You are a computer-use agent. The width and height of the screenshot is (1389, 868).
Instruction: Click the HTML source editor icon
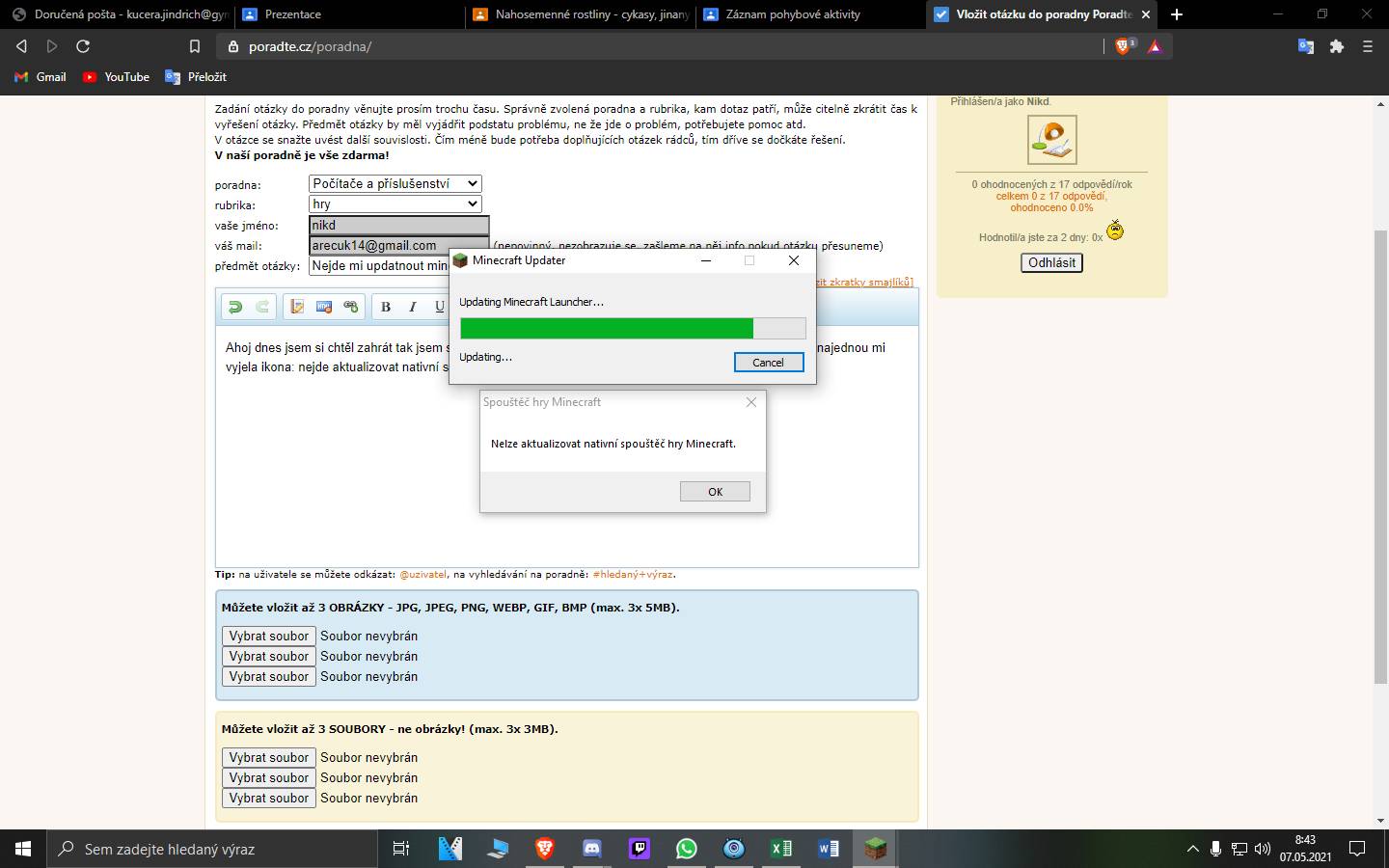pyautogui.click(x=324, y=307)
